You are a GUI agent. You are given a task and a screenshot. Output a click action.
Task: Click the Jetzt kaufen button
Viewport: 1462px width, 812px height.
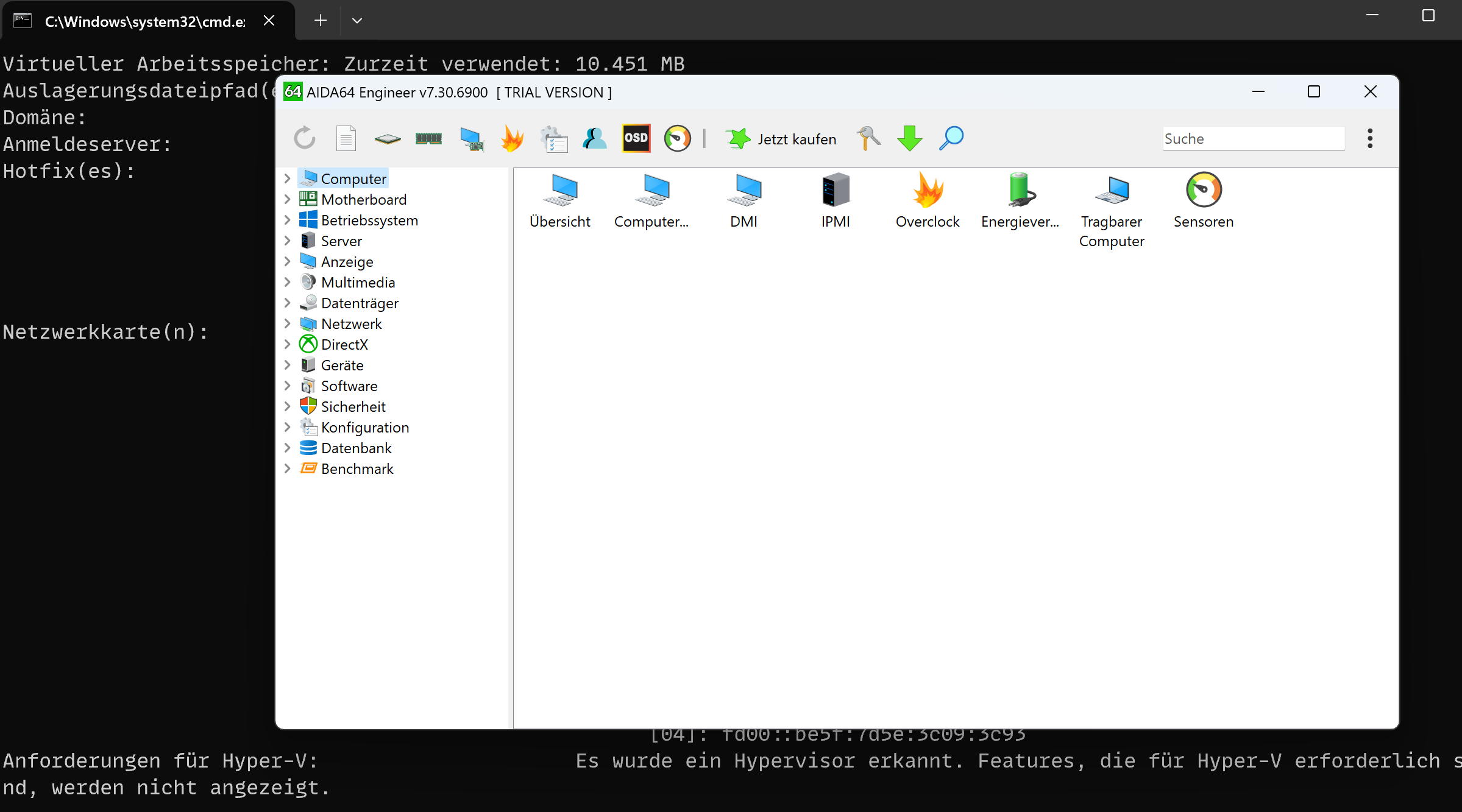[781, 139]
